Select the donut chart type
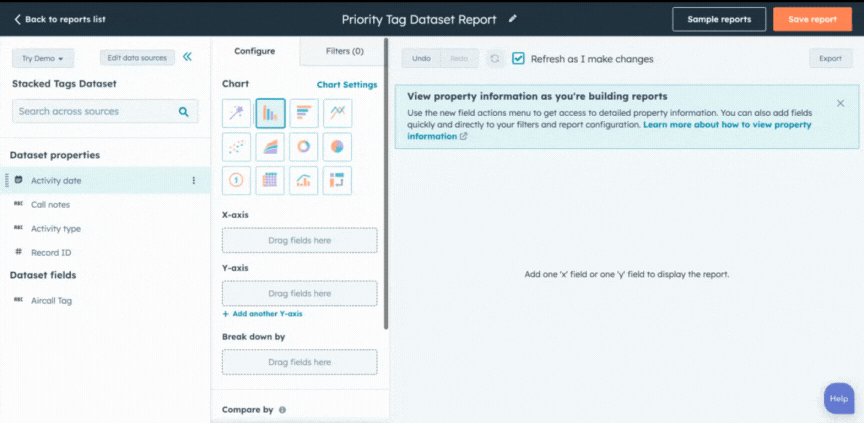 (x=304, y=148)
